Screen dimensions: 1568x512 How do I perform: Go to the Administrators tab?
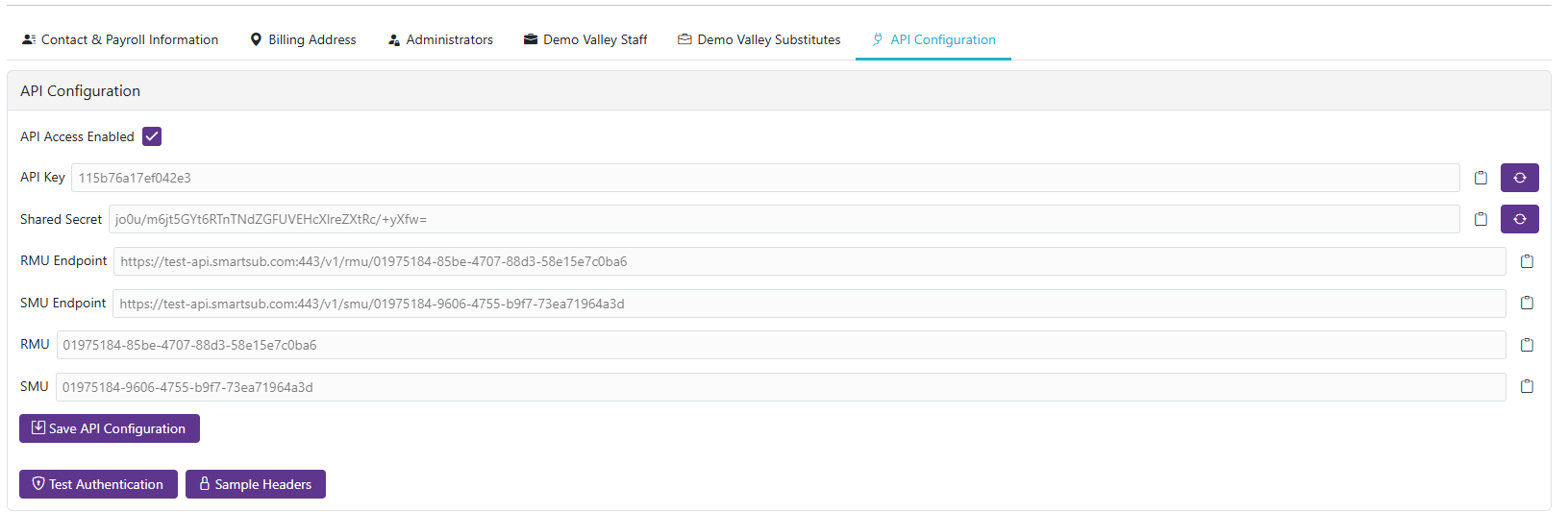440,39
